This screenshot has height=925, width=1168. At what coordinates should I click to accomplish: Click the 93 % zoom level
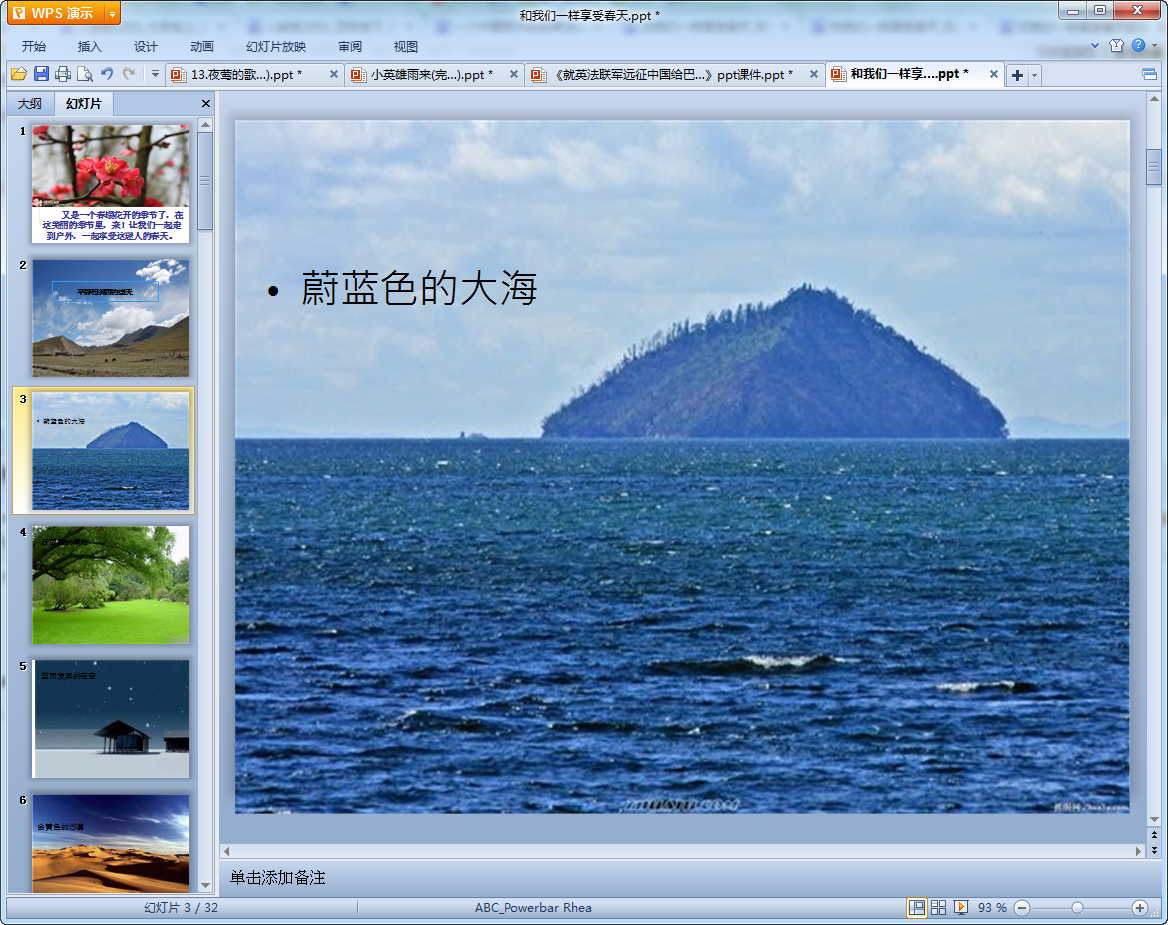click(x=992, y=907)
